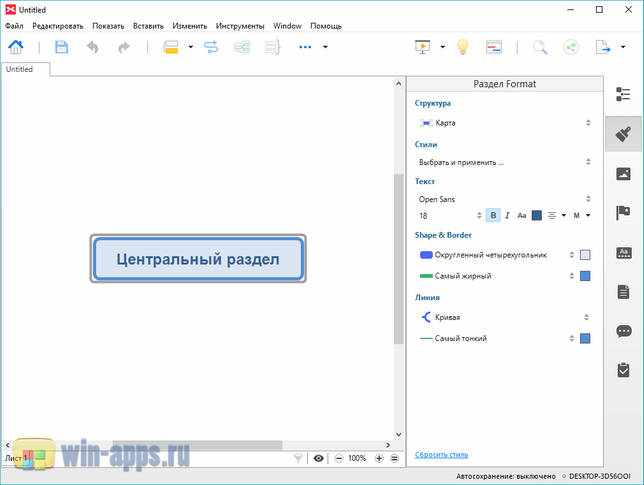Open the Comments bubble sidebar panel
Image resolution: width=644 pixels, height=485 pixels.
point(624,331)
